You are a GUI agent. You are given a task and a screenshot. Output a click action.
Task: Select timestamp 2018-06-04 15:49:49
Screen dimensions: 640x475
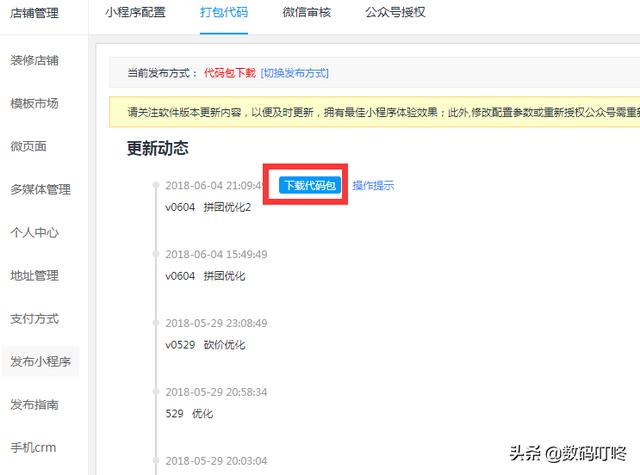click(x=216, y=254)
